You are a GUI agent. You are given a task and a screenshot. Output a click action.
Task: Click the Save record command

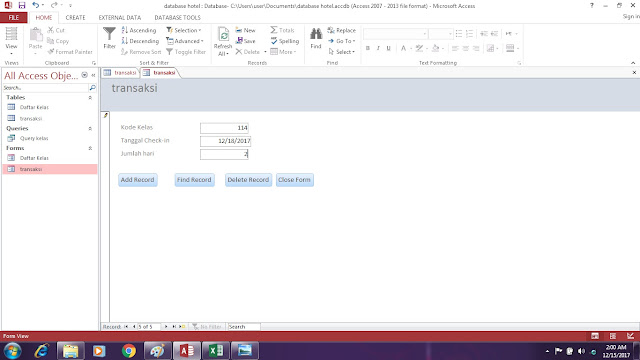point(245,41)
